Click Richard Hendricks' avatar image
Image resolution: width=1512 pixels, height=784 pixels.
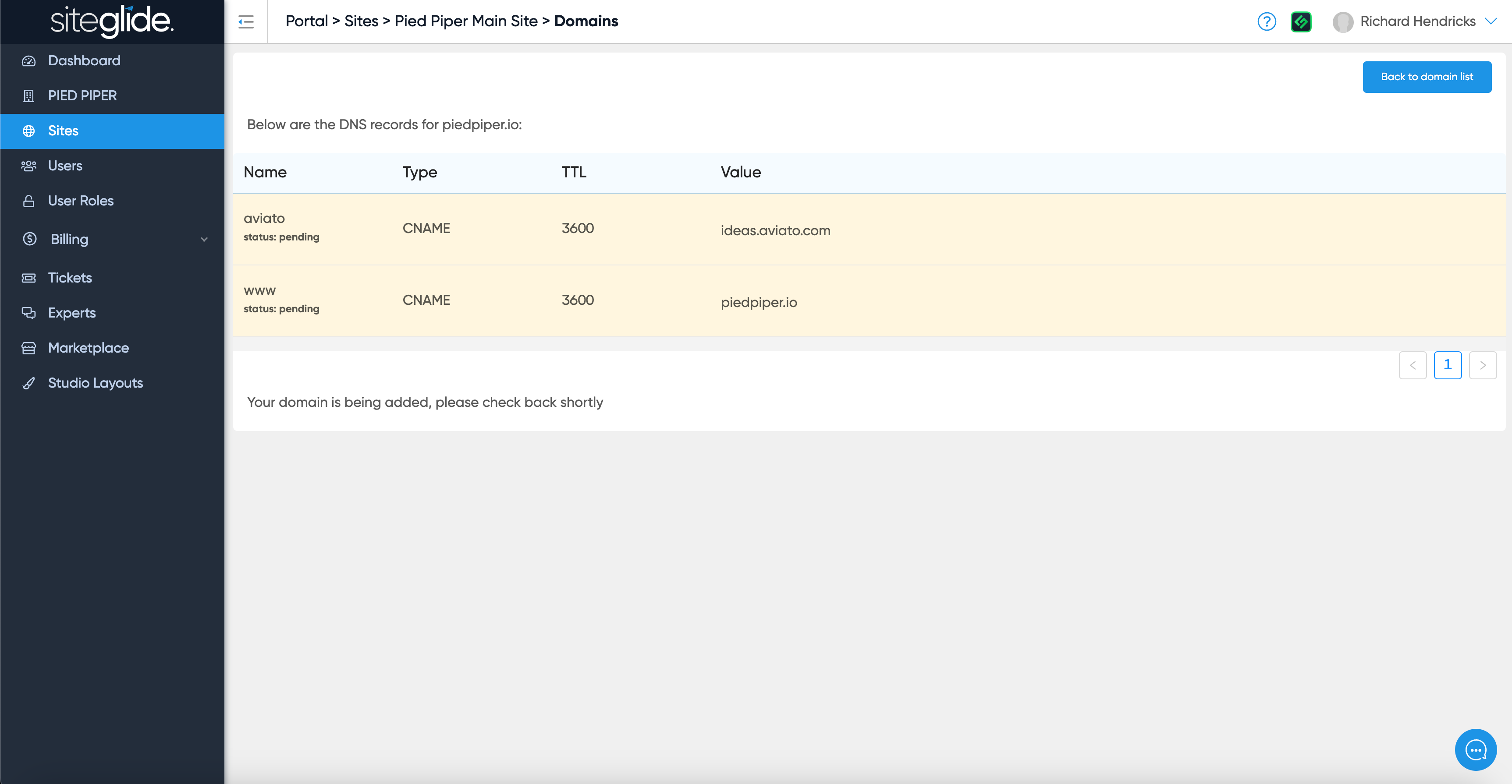point(1343,22)
